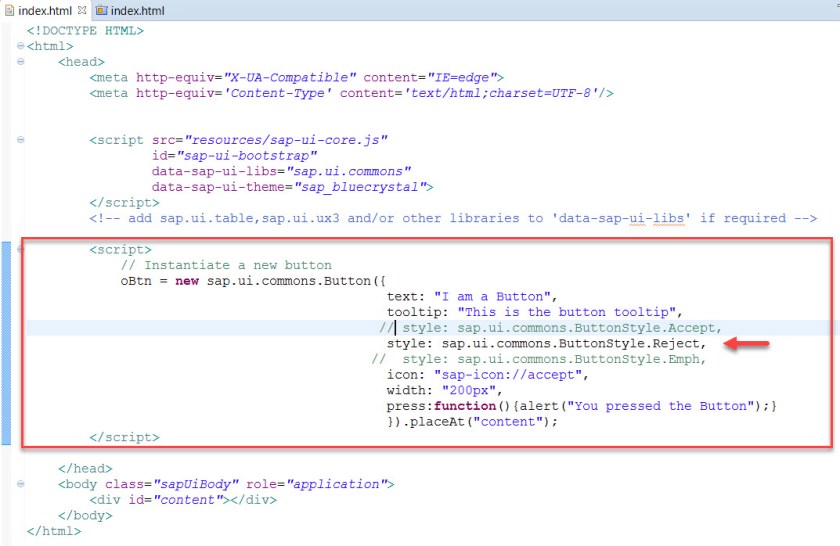The width and height of the screenshot is (840, 546).
Task: Click the id="sap-ui-bootstrap" attribute line
Action: [x=234, y=155]
